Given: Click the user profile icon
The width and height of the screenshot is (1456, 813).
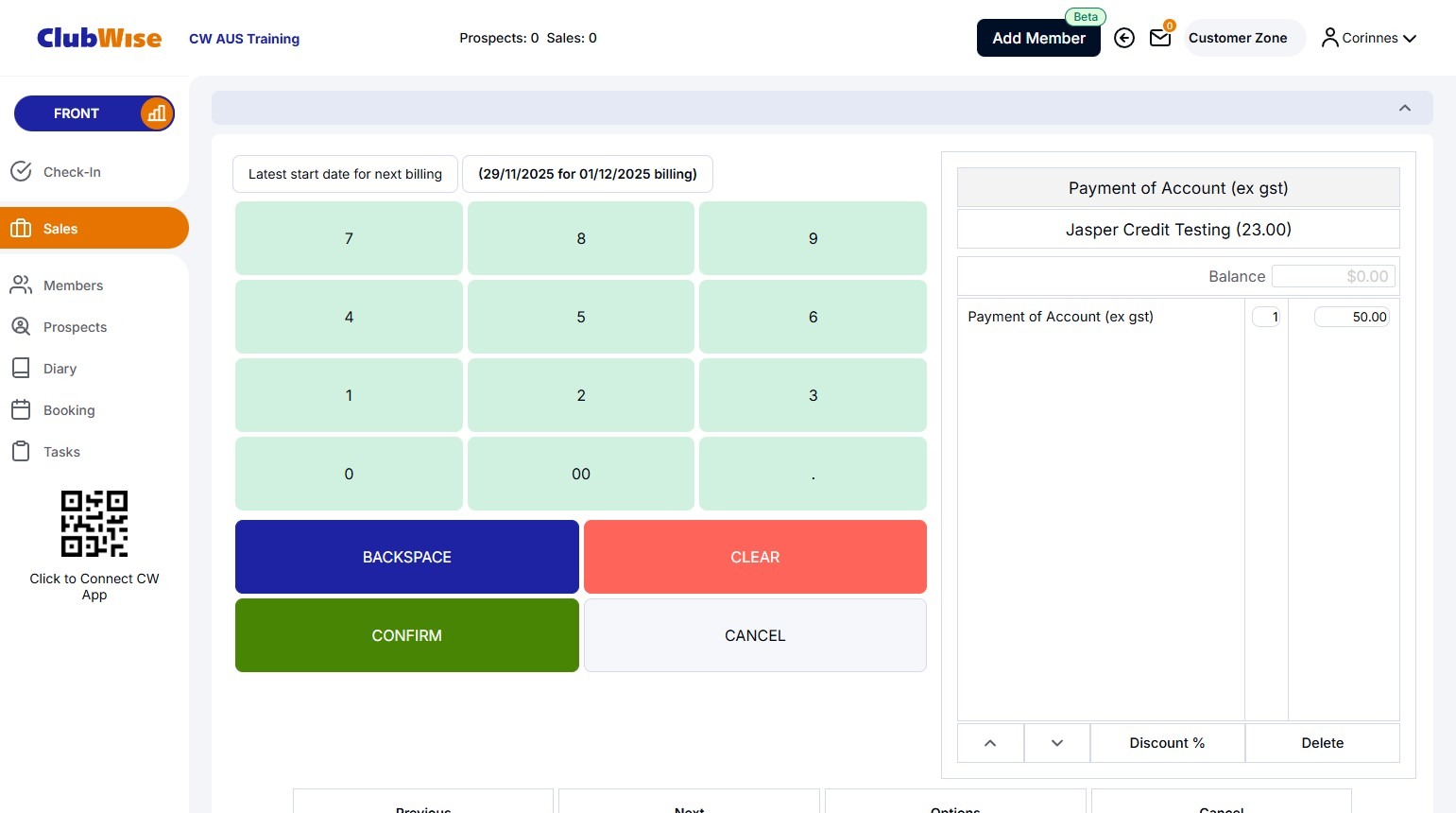Looking at the screenshot, I should (x=1330, y=38).
